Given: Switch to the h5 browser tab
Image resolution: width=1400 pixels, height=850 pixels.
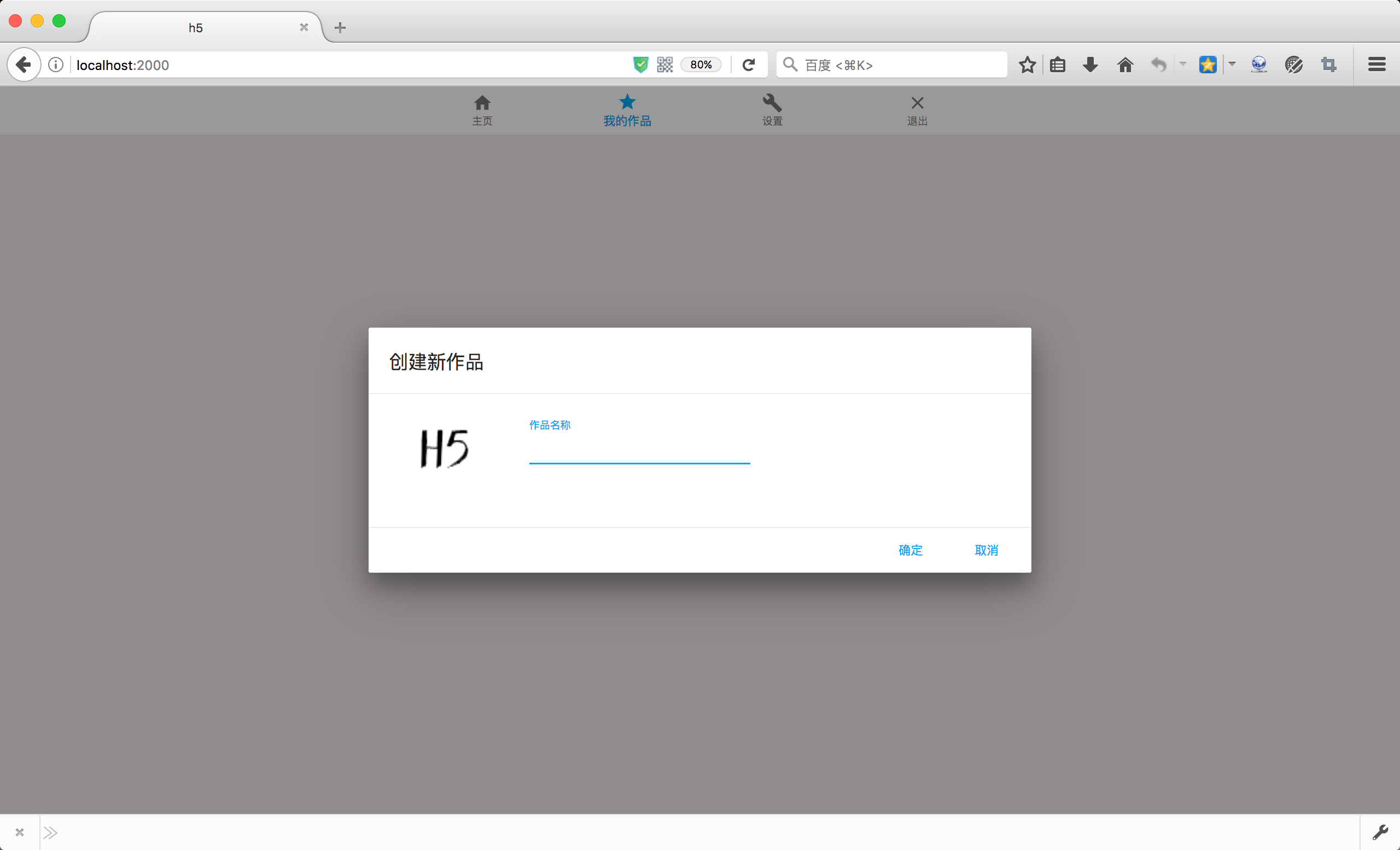Looking at the screenshot, I should coord(195,27).
